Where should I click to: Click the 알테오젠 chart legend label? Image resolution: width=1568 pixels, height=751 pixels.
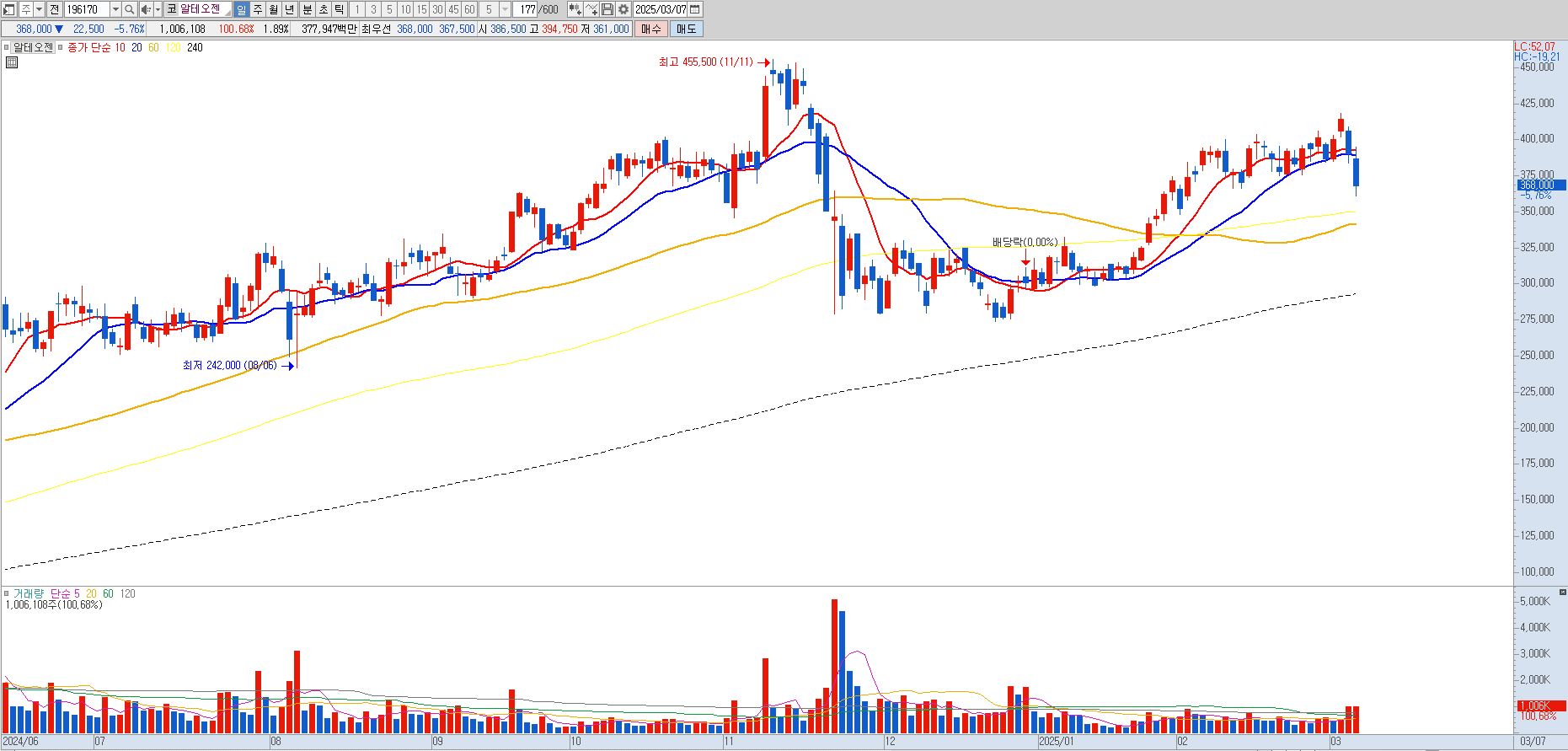point(33,48)
